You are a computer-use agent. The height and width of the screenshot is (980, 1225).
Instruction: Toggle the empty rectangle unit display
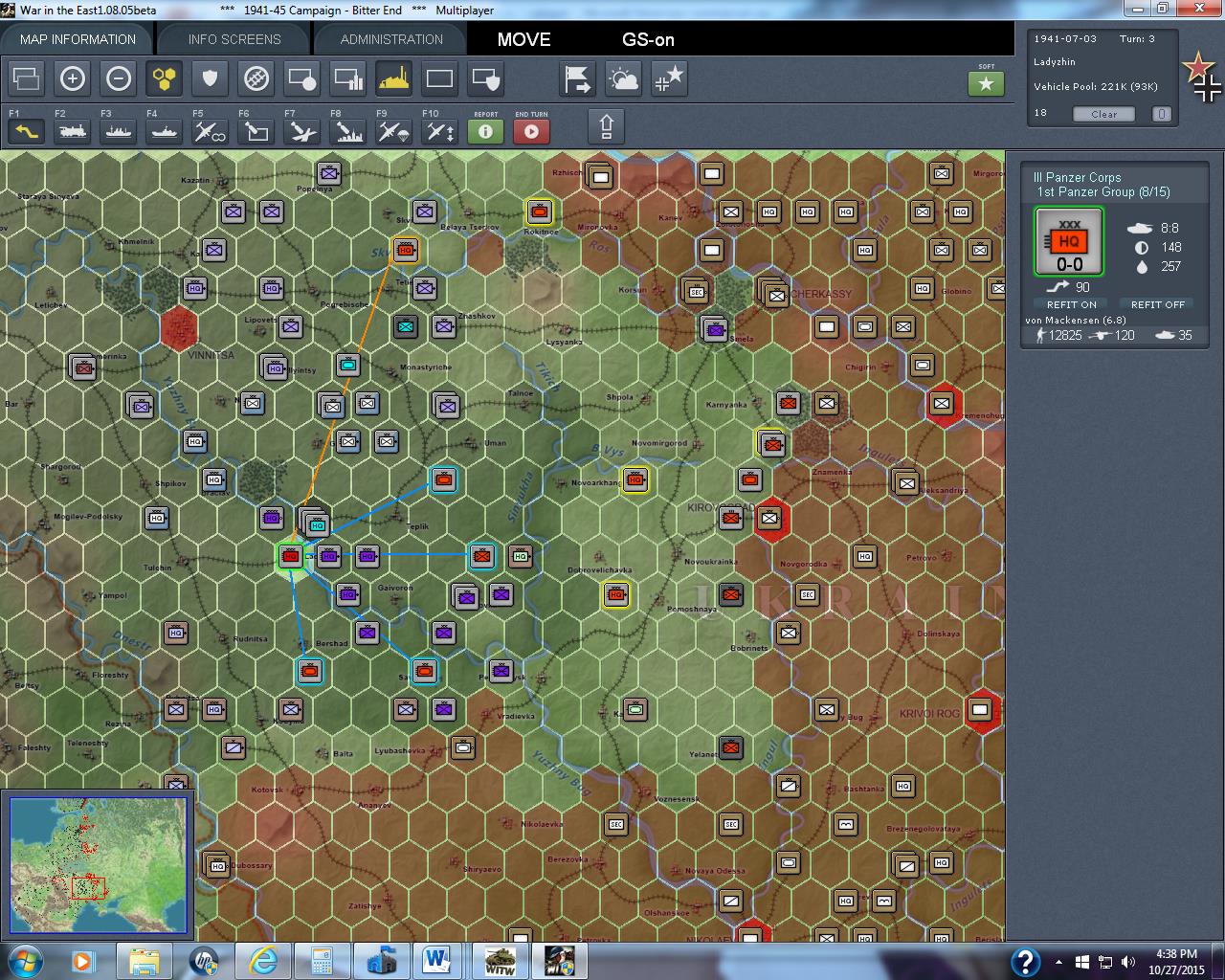(x=440, y=78)
